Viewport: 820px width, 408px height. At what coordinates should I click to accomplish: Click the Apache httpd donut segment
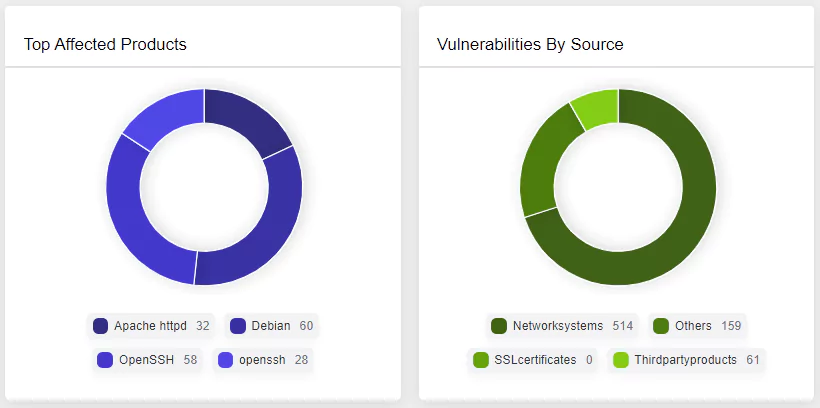tap(245, 121)
